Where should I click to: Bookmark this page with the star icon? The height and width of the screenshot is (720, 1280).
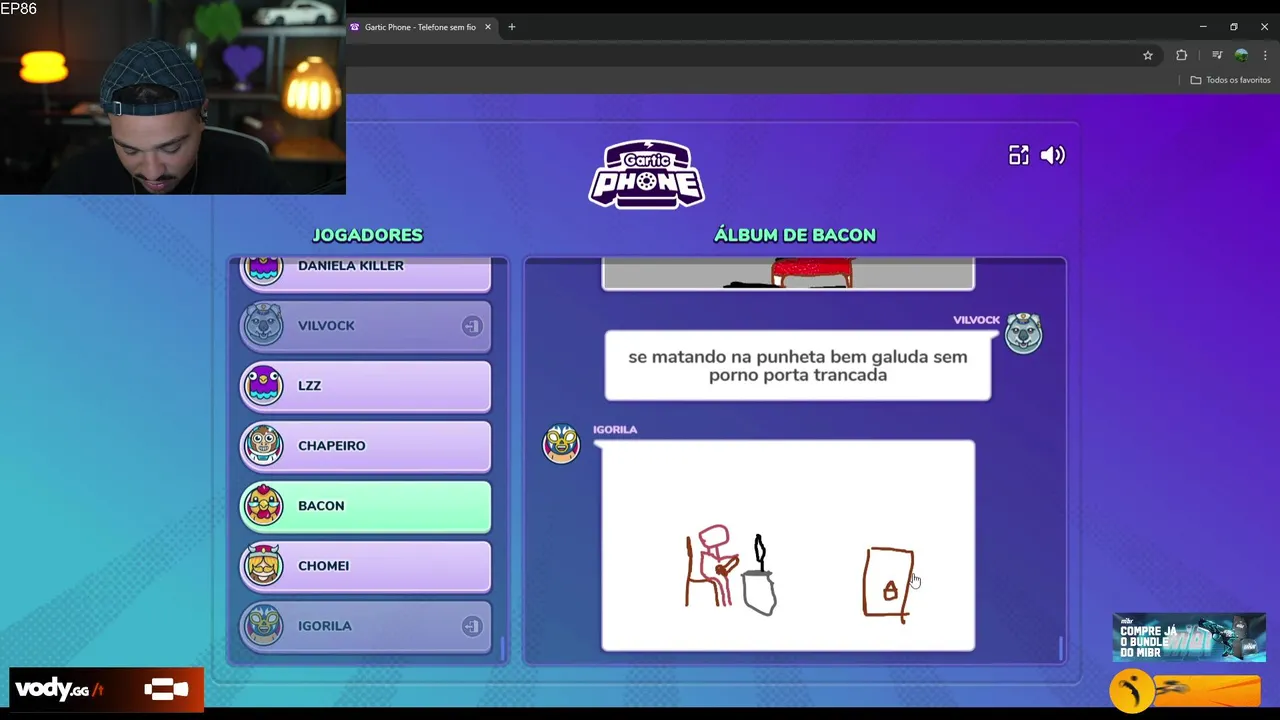coord(1148,55)
